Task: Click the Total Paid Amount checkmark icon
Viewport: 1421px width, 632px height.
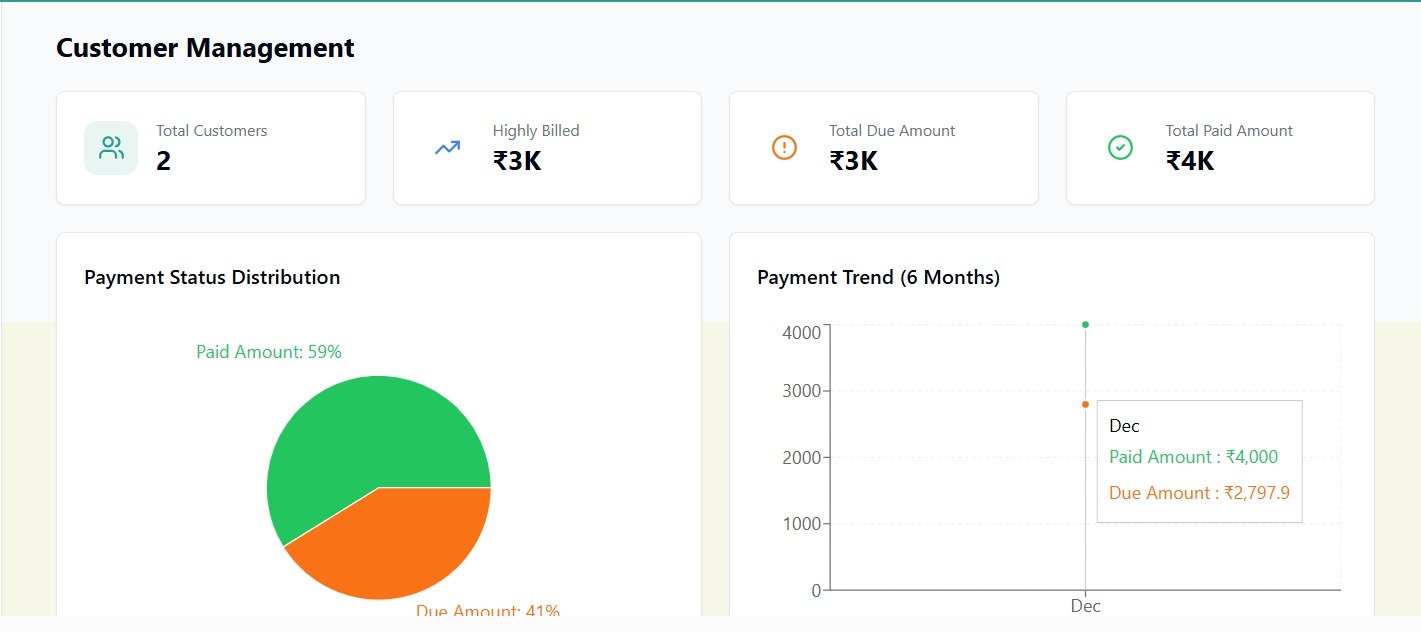Action: click(1120, 148)
